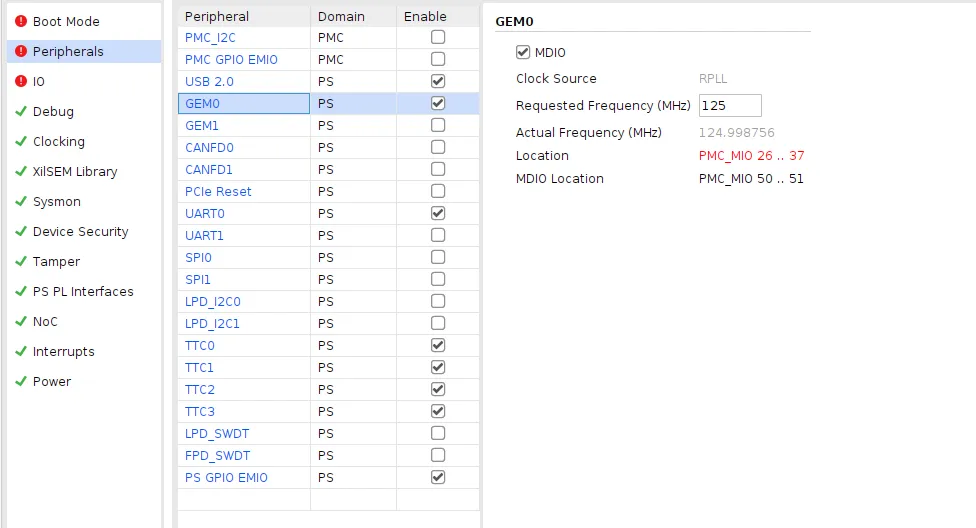Viewport: 976px width, 528px height.
Task: Select the UART0 peripheral row
Action: click(205, 213)
